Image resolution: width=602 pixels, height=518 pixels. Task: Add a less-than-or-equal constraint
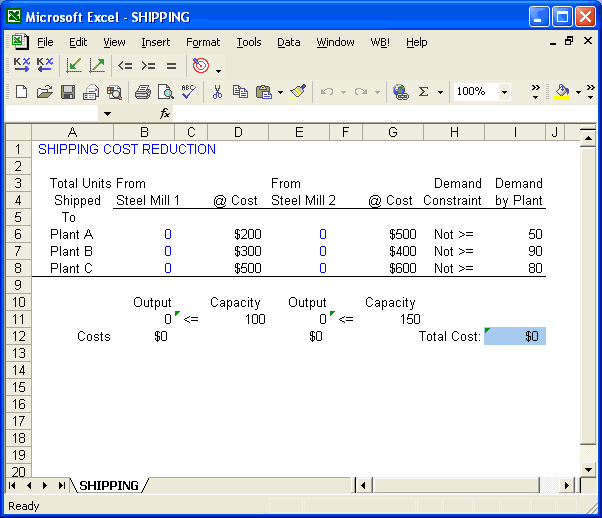click(125, 66)
